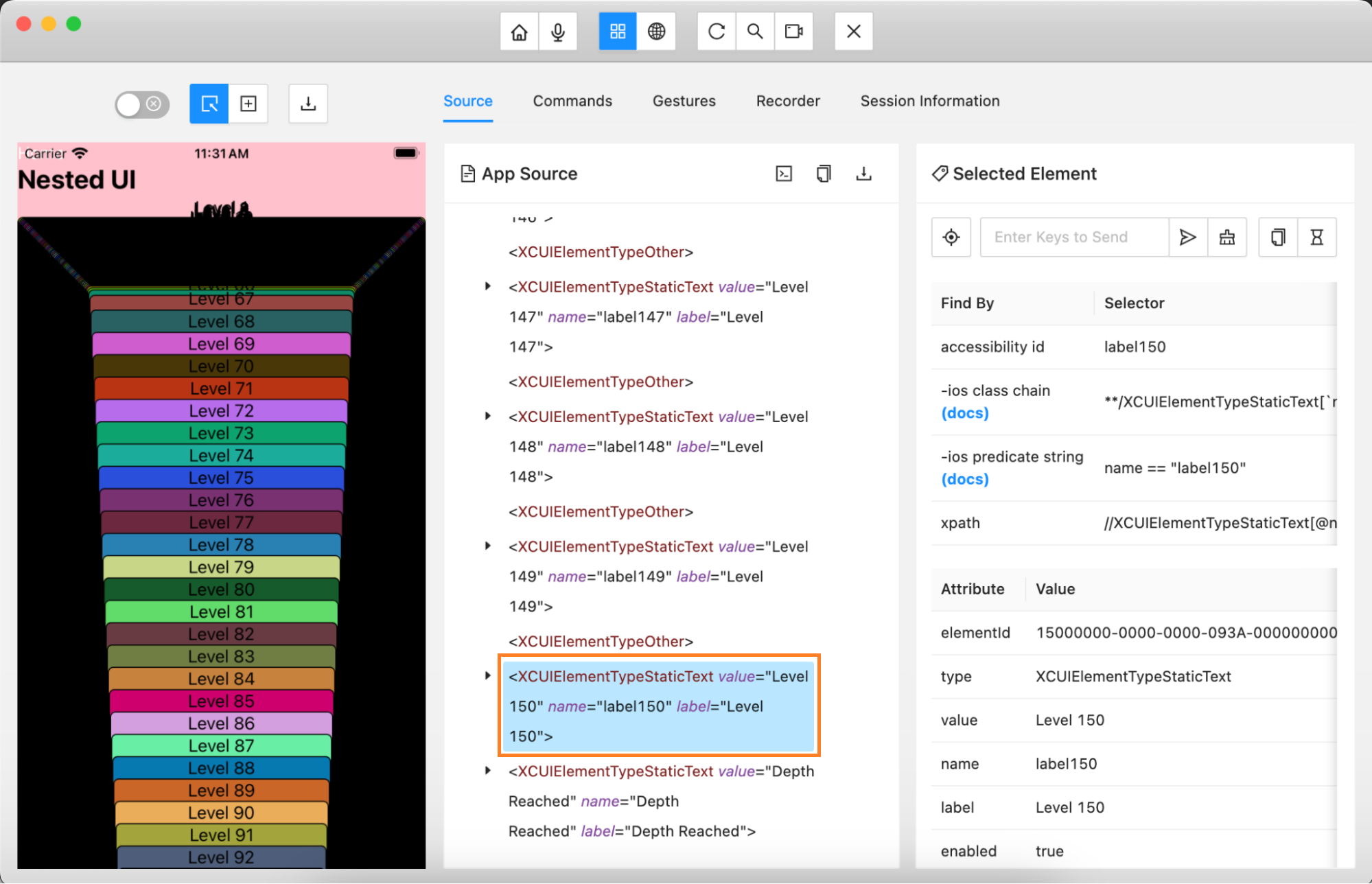The width and height of the screenshot is (1372, 884).
Task: Click the Enter Keys to Send input field
Action: (x=1074, y=237)
